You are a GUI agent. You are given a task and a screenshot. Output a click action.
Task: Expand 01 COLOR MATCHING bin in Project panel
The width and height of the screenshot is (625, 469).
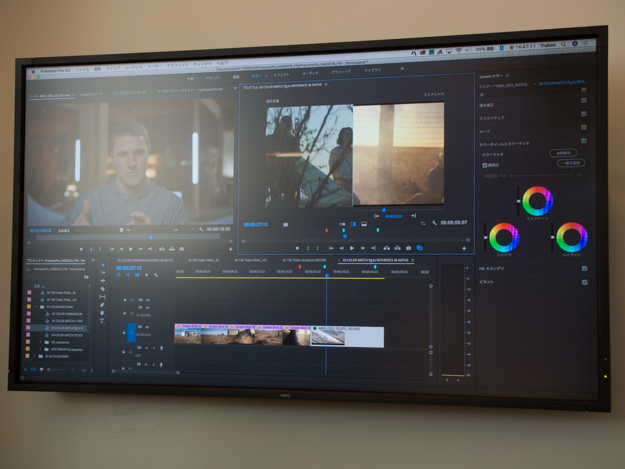(x=36, y=307)
